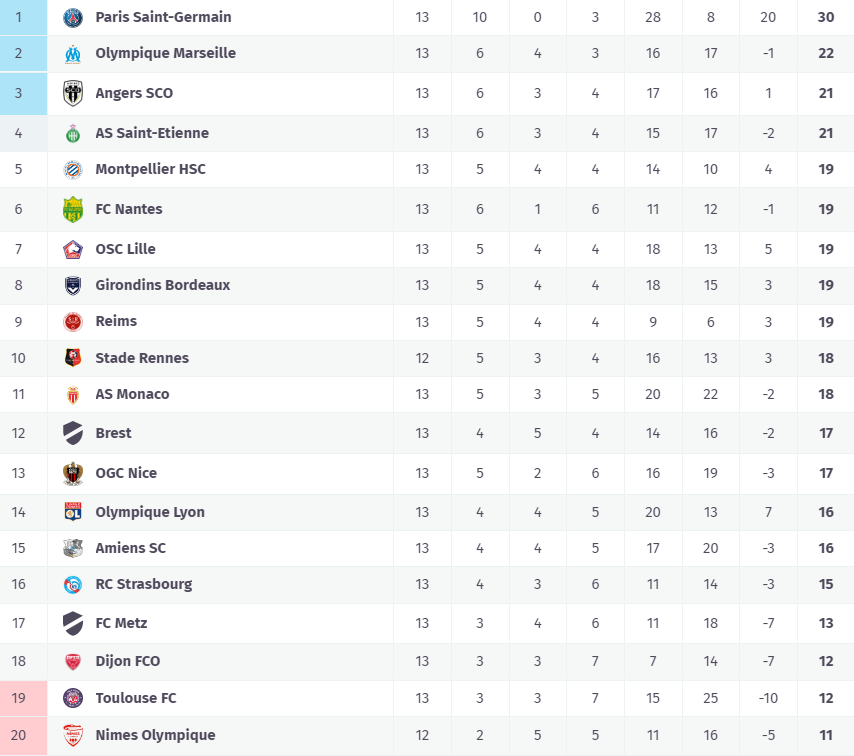Click the Paris Saint-Germain club crest
Image resolution: width=854 pixels, height=756 pixels.
73,17
